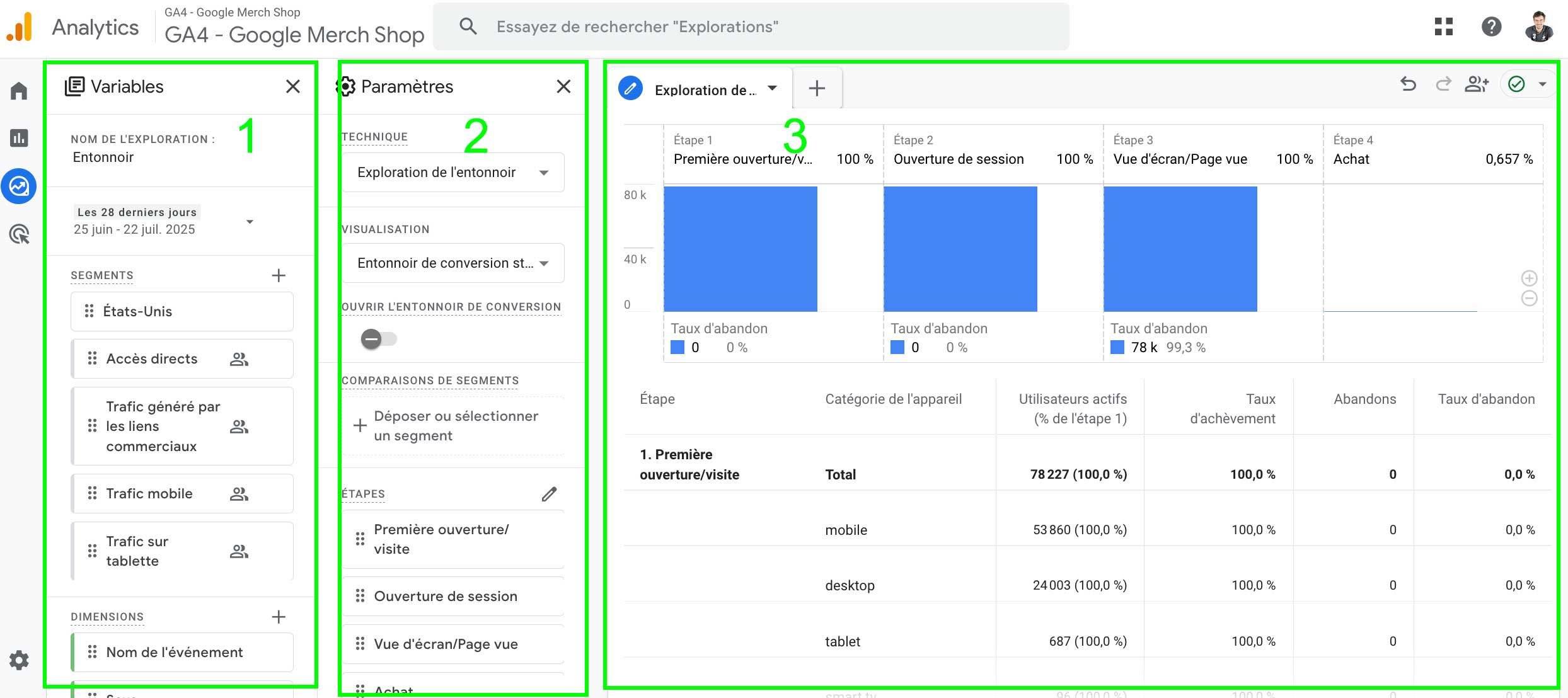Click drag handle of Ouverture de session step
Image resolution: width=1568 pixels, height=698 pixels.
360,596
